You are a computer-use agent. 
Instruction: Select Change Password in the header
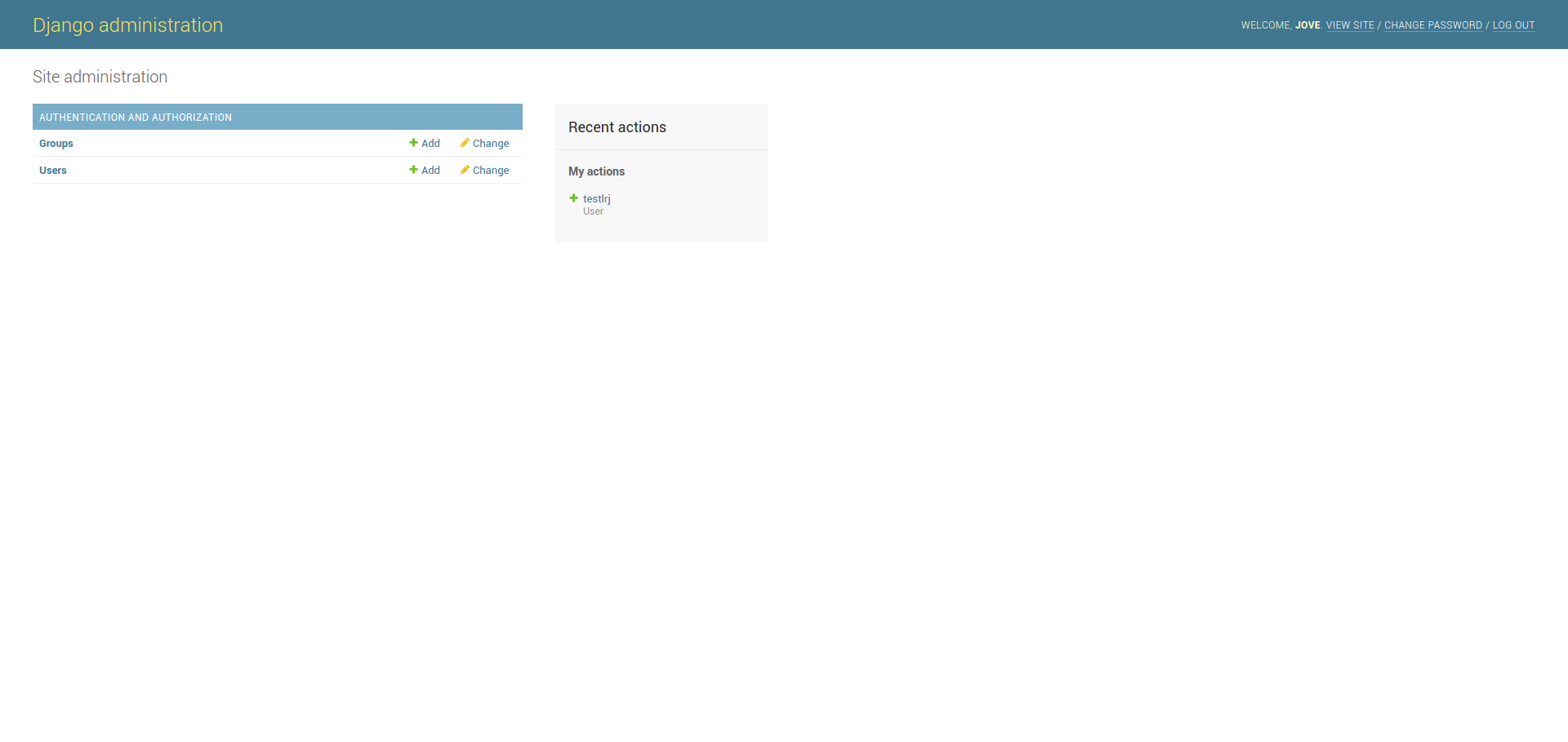[1432, 25]
